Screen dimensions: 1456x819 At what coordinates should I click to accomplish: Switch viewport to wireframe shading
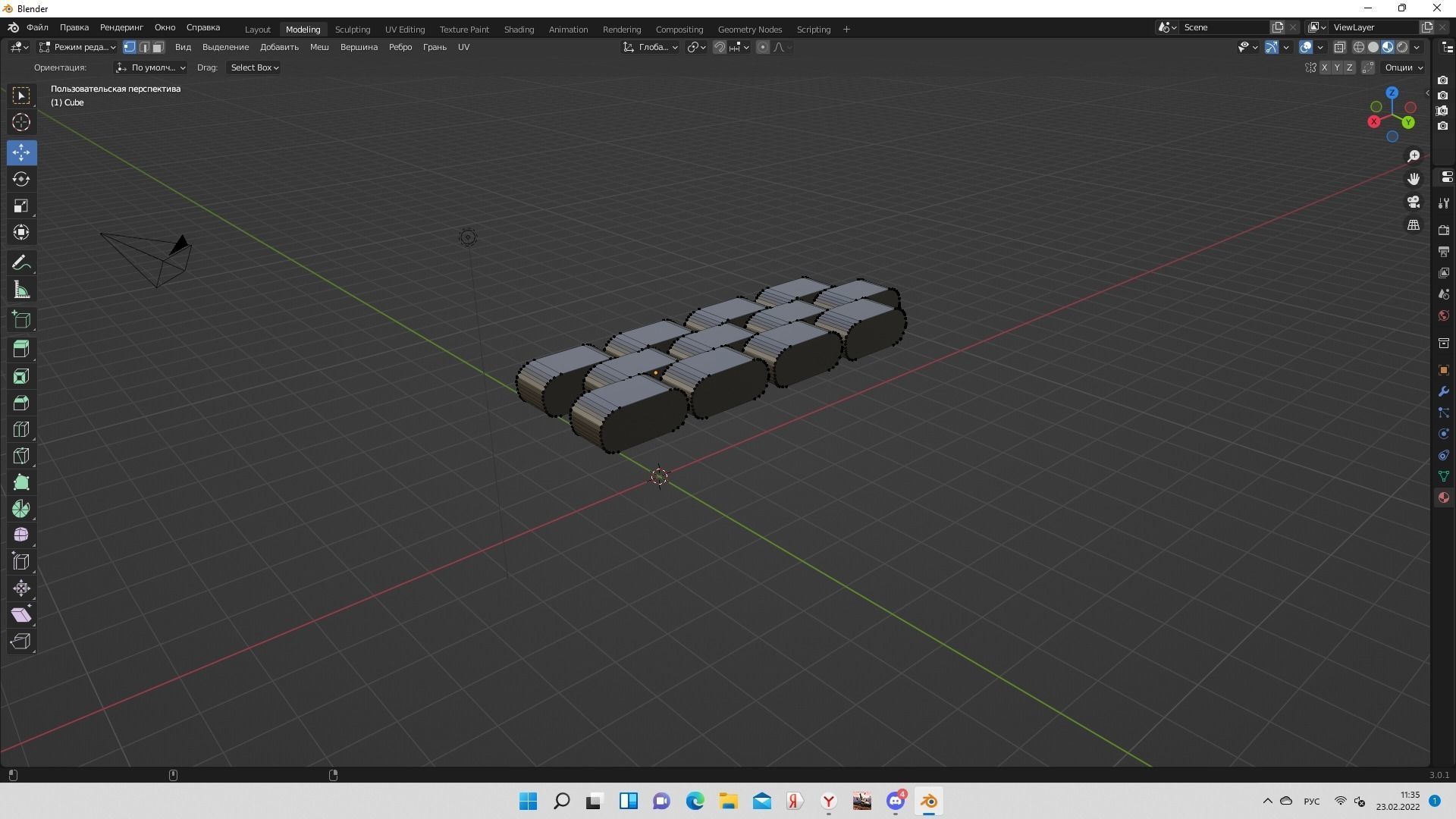click(1360, 46)
